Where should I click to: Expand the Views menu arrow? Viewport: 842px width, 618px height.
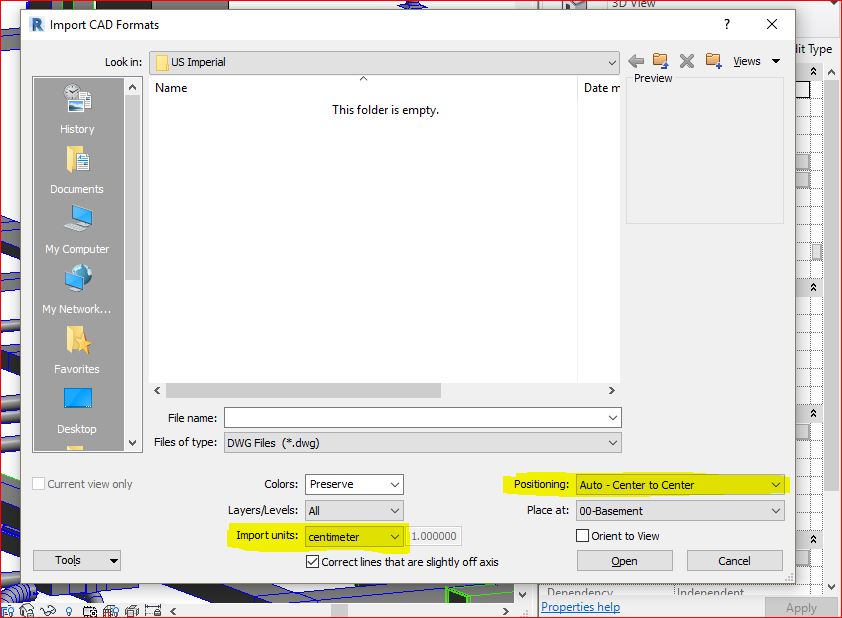[776, 61]
